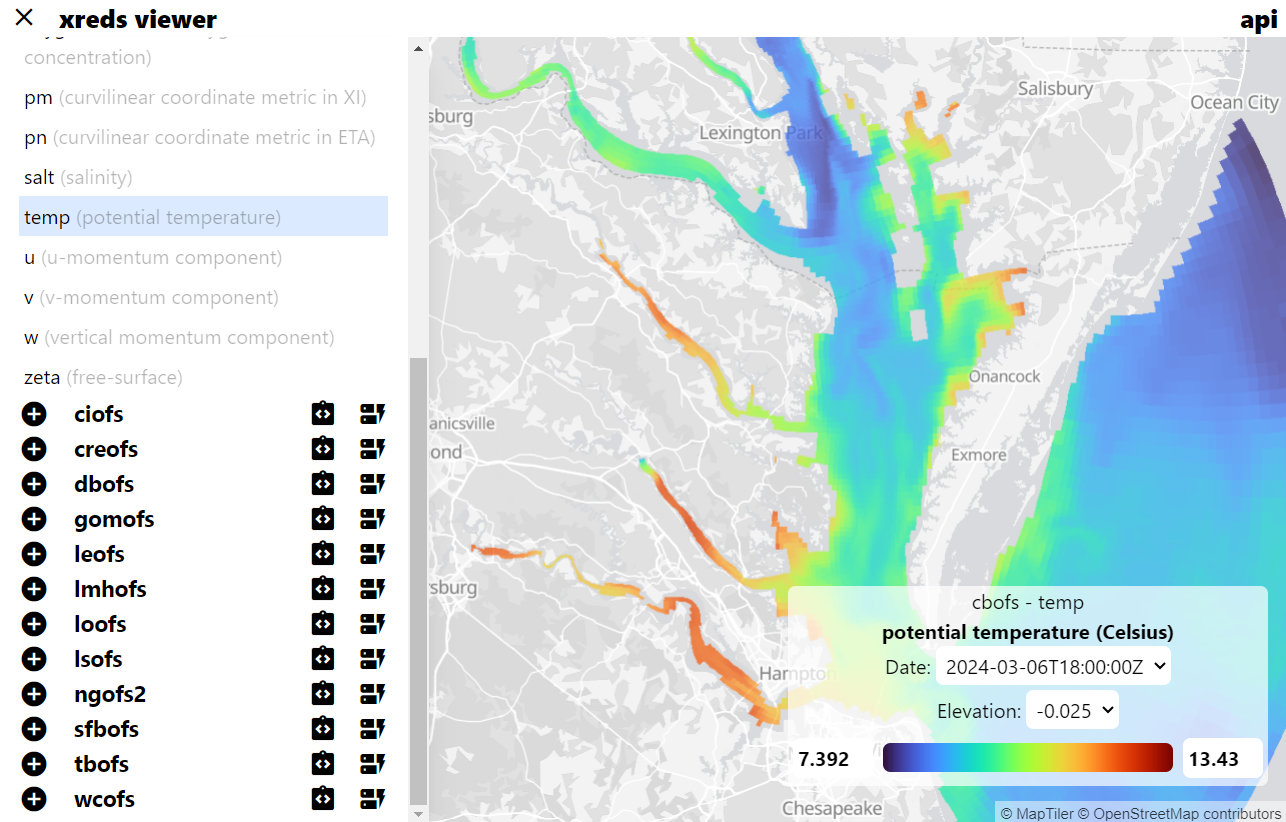Expand the dbofs dataset with plus icon
The image size is (1286, 822).
click(x=34, y=484)
